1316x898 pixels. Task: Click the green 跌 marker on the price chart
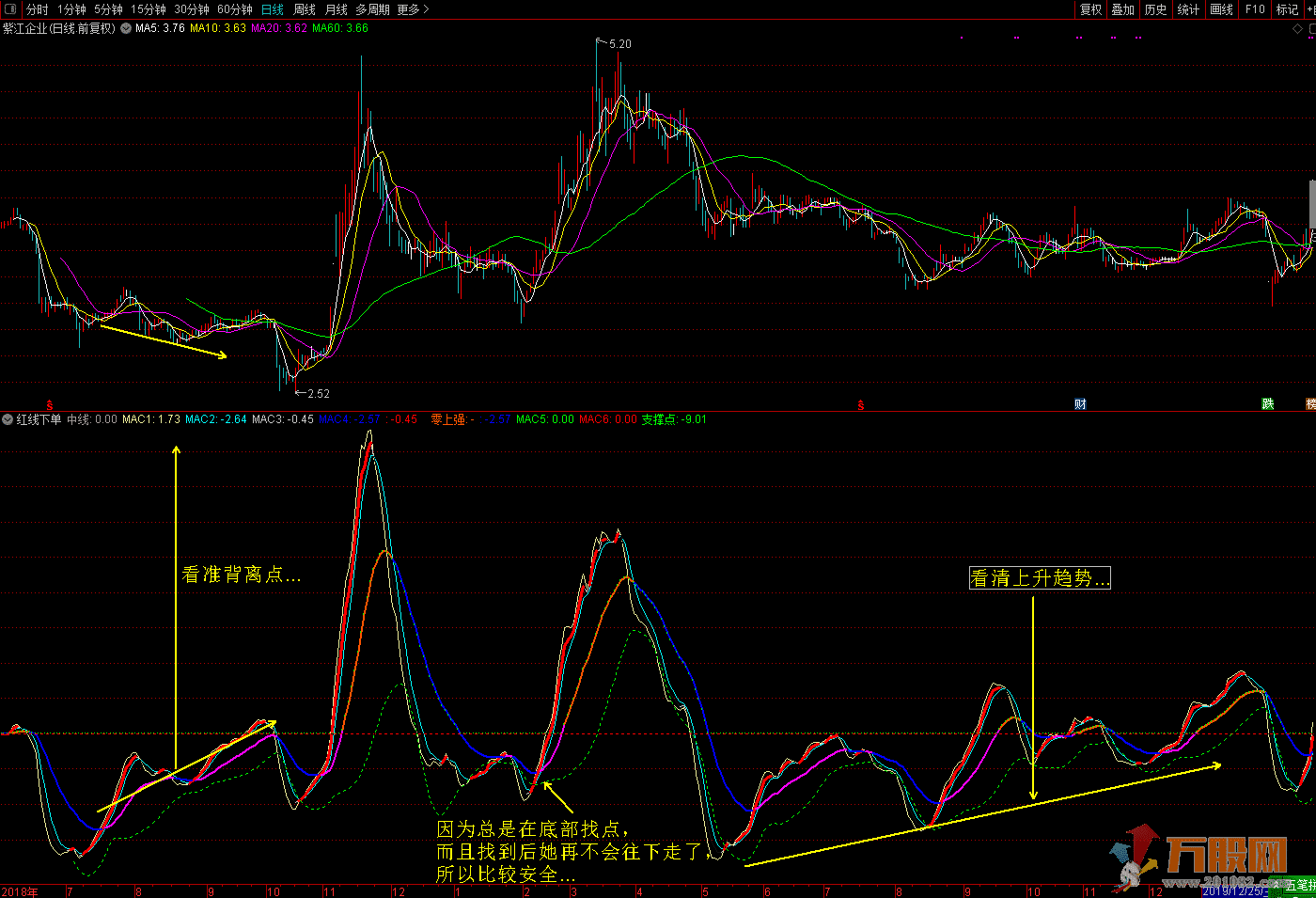click(x=1268, y=404)
